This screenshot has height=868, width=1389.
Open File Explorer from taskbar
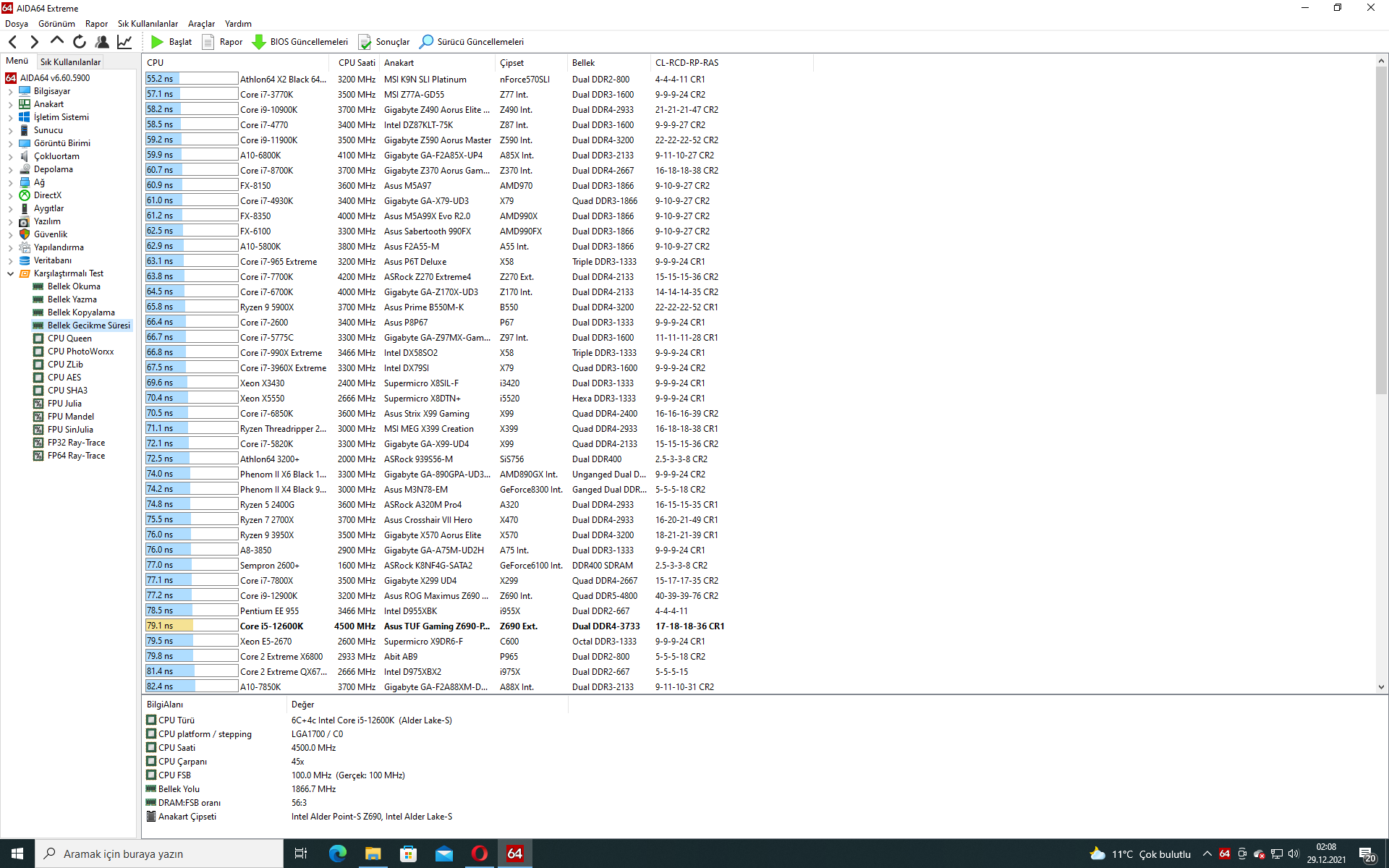(373, 854)
